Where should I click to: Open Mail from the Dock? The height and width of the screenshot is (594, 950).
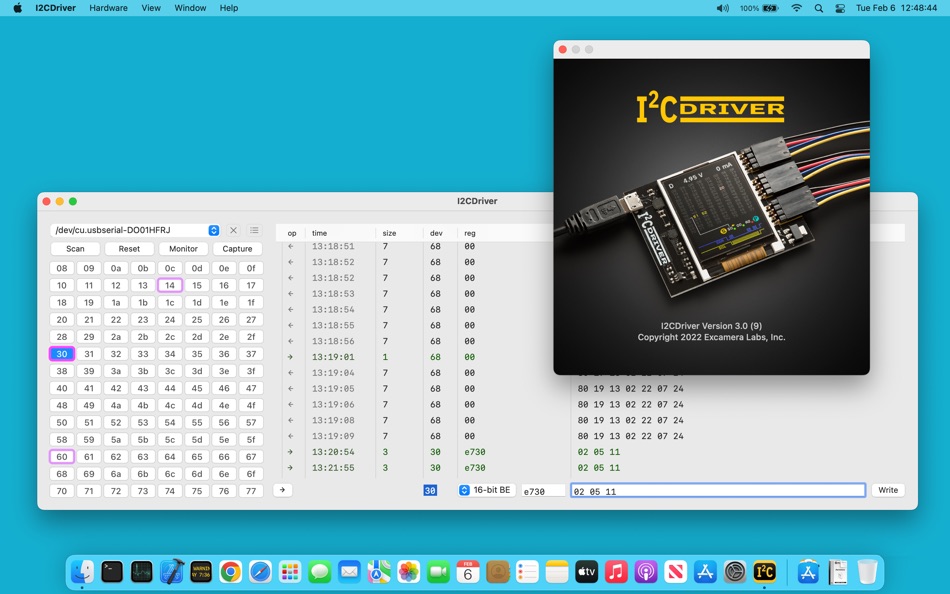click(350, 572)
